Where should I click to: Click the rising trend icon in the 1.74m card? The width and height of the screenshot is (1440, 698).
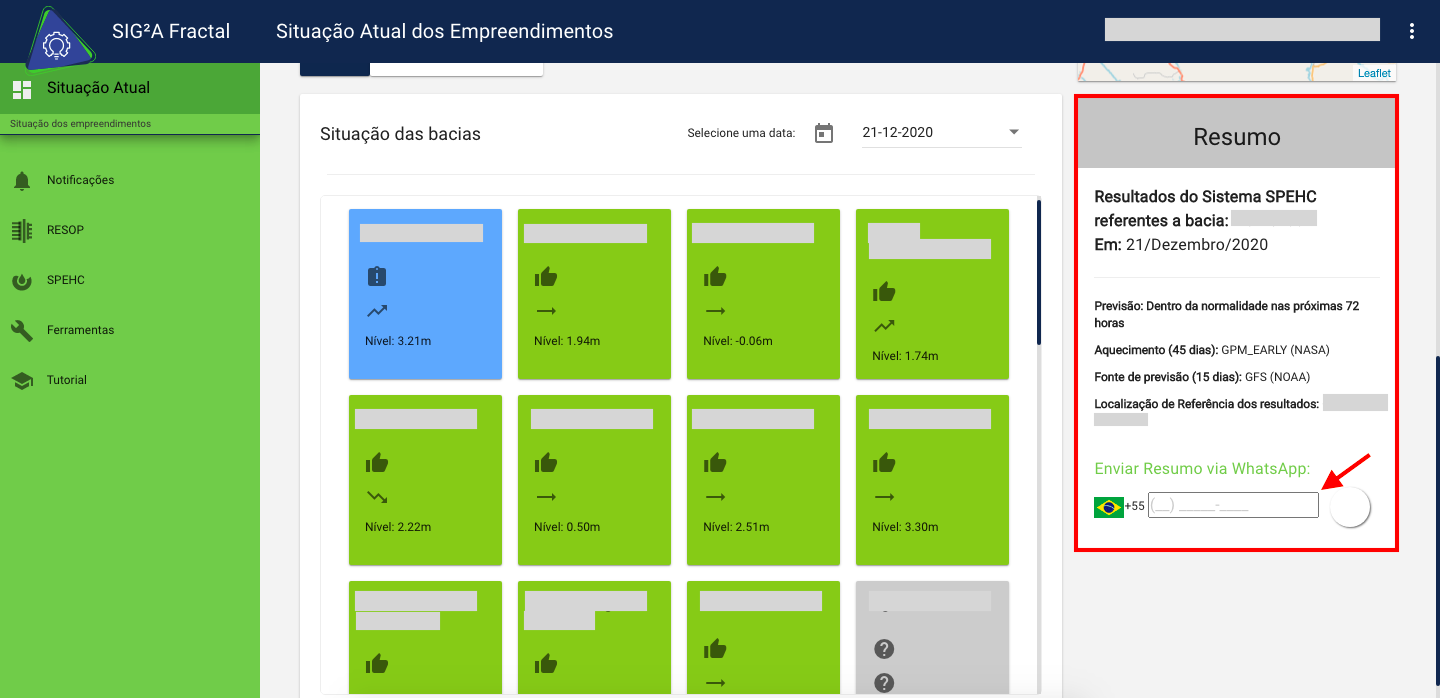(884, 326)
